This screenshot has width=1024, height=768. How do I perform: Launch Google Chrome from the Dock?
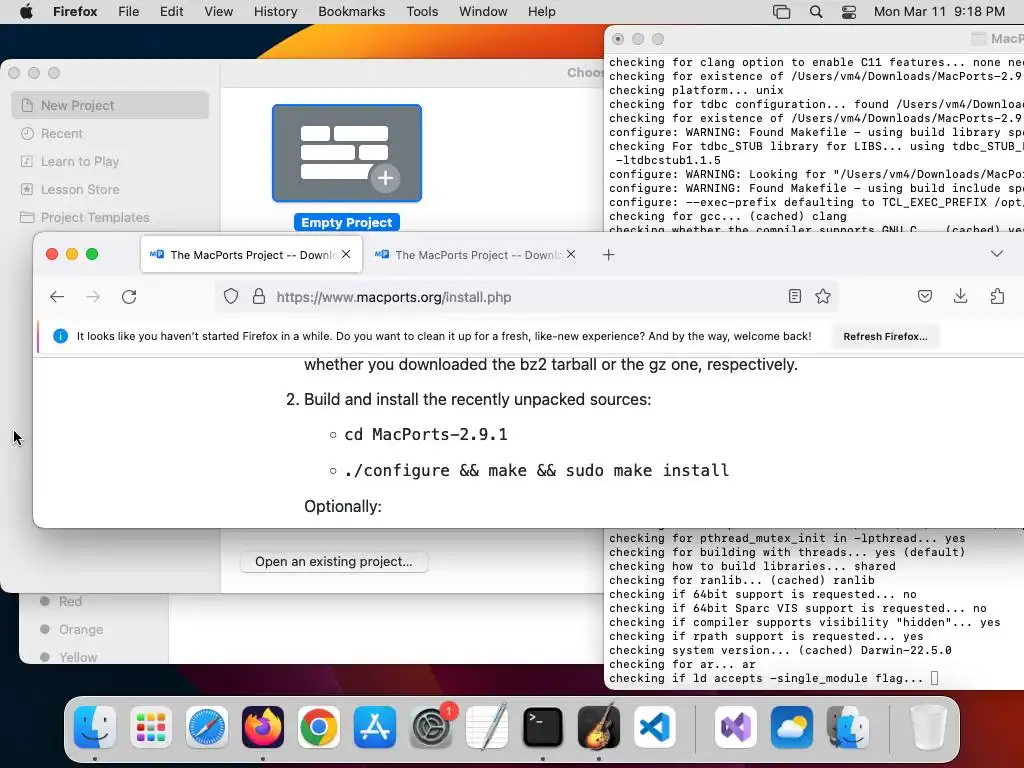[319, 727]
